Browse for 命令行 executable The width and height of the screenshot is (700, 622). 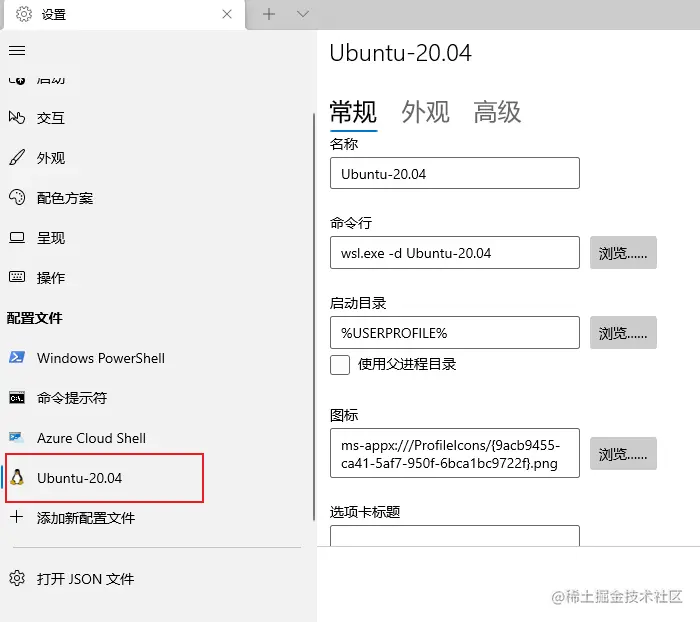[623, 253]
